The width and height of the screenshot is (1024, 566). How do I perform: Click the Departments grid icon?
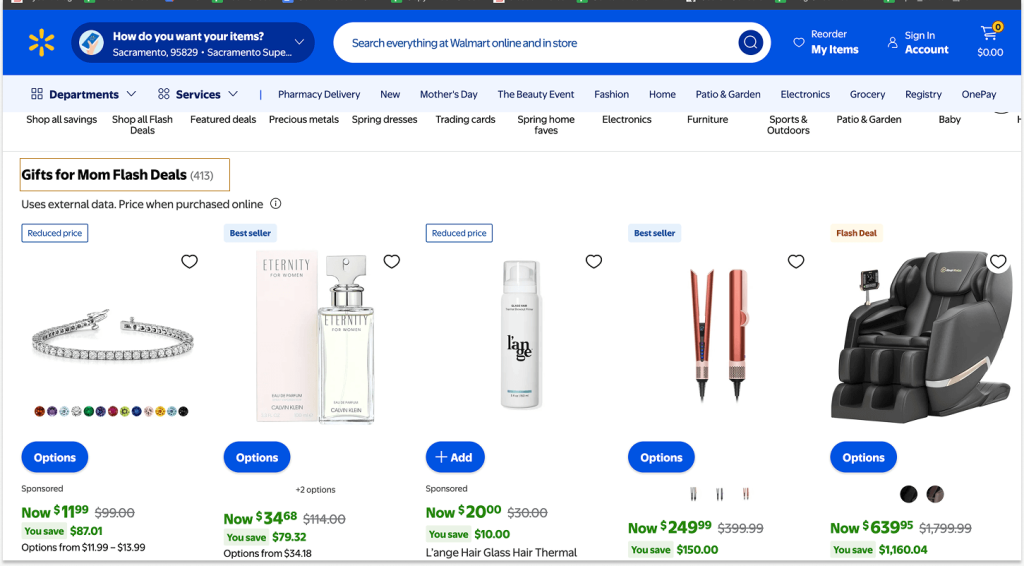37,94
